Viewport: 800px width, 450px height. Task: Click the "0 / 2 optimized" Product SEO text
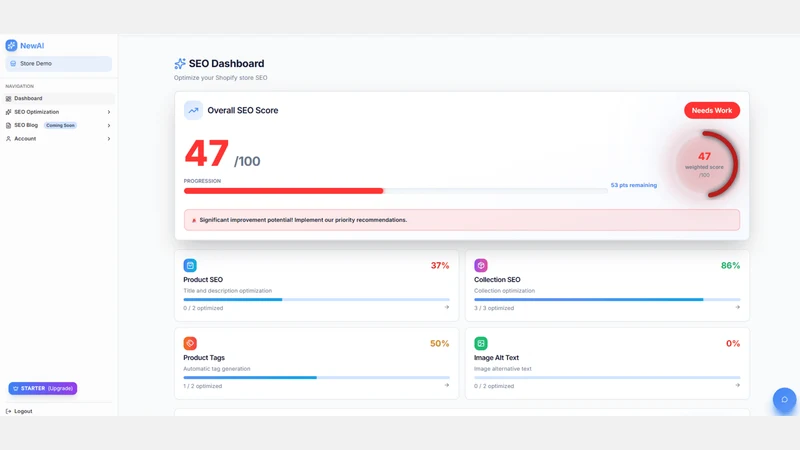(x=203, y=308)
